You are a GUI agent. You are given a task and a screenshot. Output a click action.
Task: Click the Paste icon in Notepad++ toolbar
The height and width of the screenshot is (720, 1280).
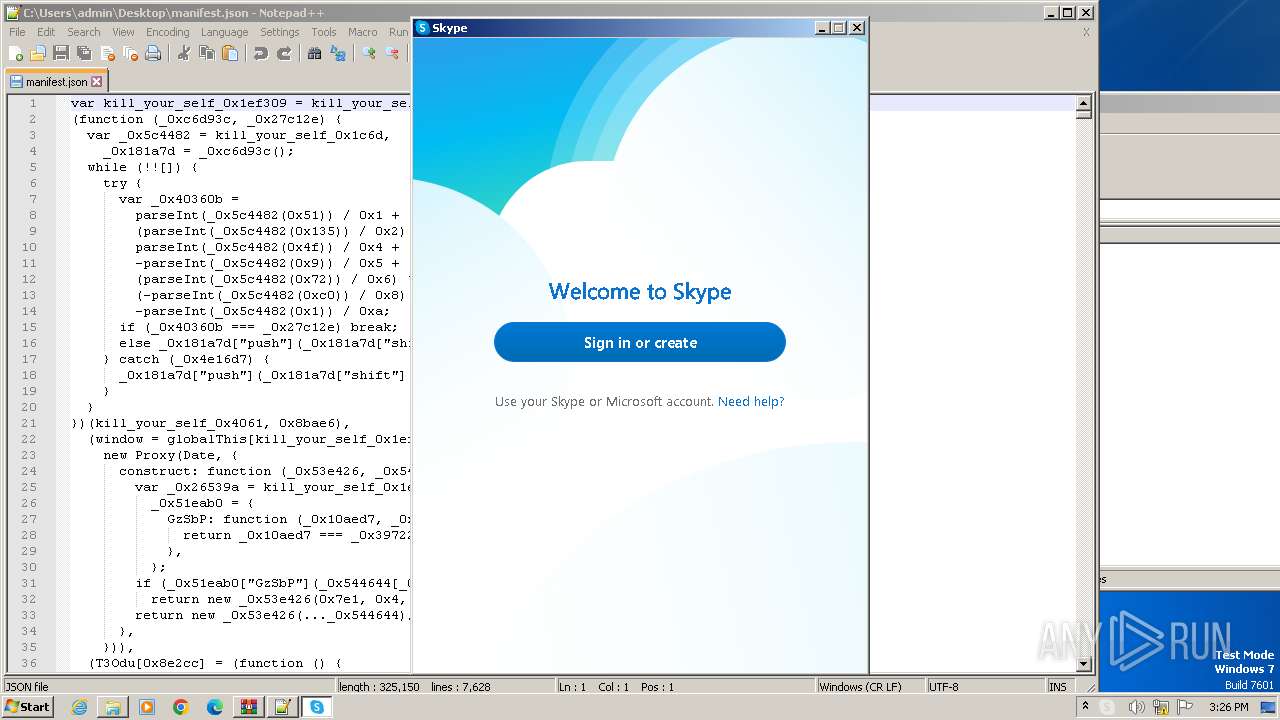point(230,54)
